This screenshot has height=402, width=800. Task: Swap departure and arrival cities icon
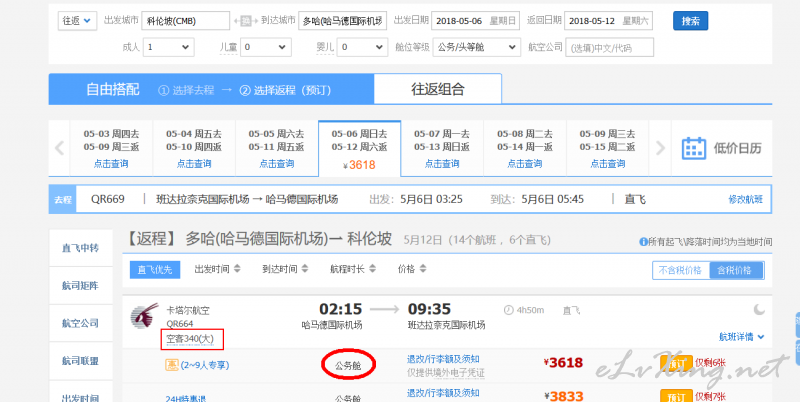click(246, 21)
